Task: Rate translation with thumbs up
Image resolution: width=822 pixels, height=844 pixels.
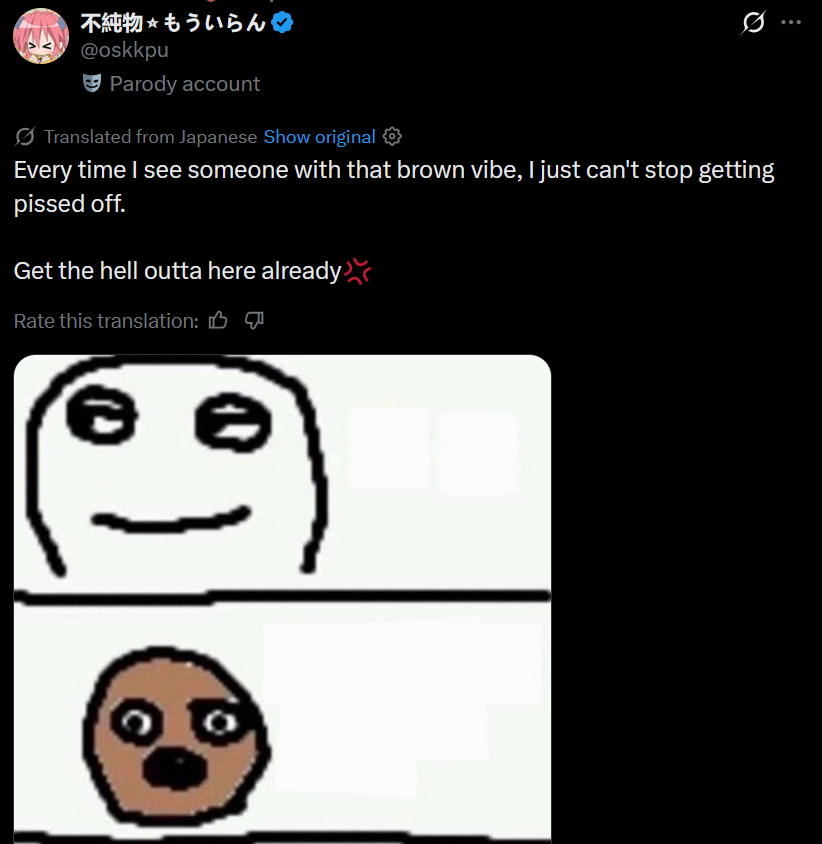Action: click(x=218, y=321)
